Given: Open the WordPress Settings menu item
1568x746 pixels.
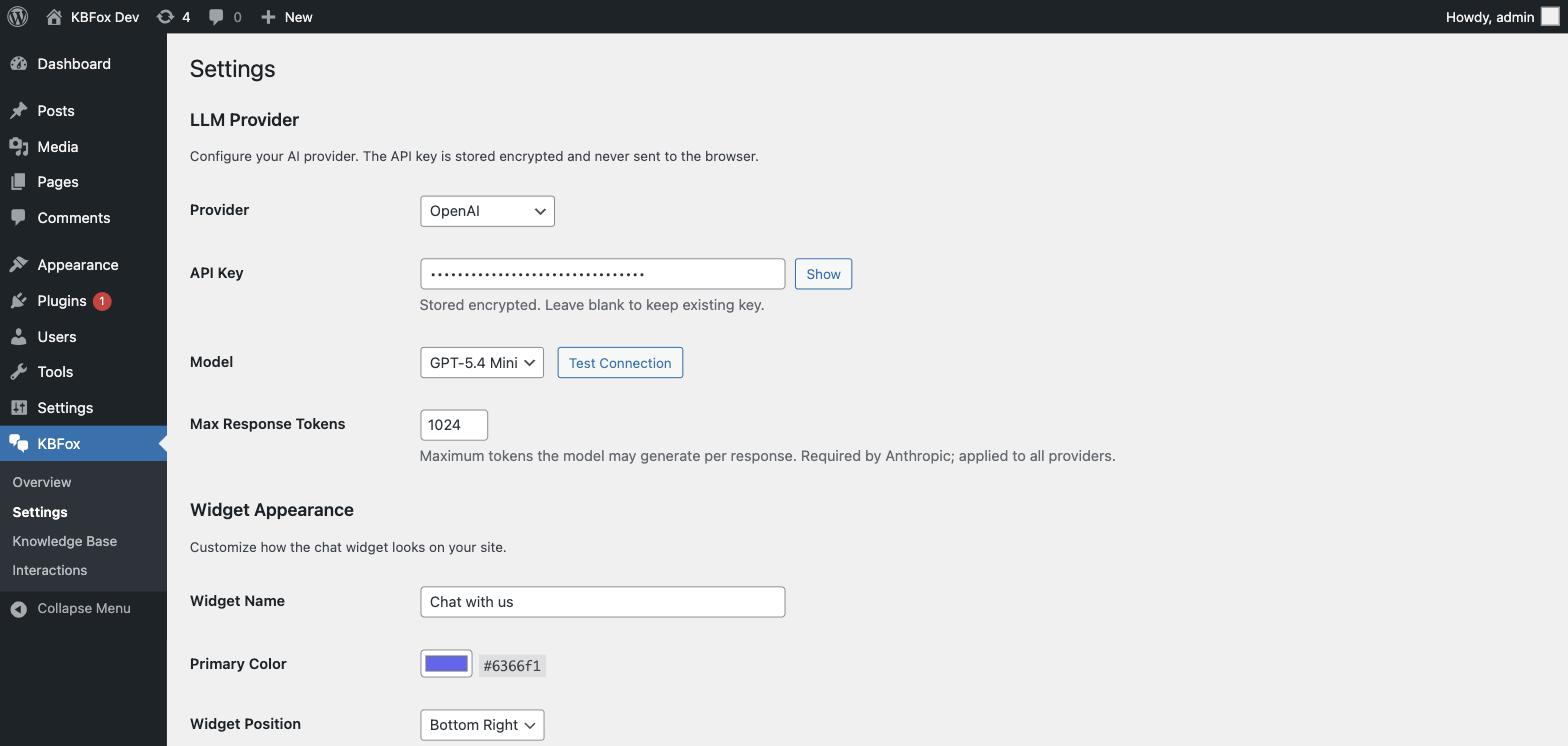Looking at the screenshot, I should point(83,408).
